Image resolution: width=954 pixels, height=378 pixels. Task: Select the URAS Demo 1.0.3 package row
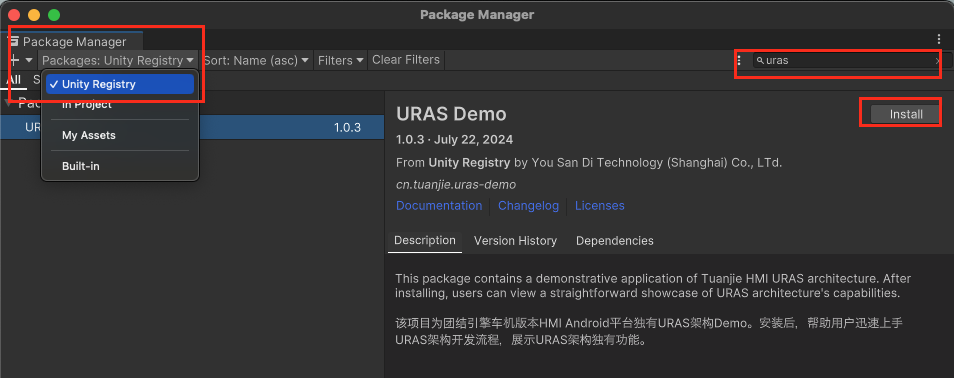click(x=192, y=127)
